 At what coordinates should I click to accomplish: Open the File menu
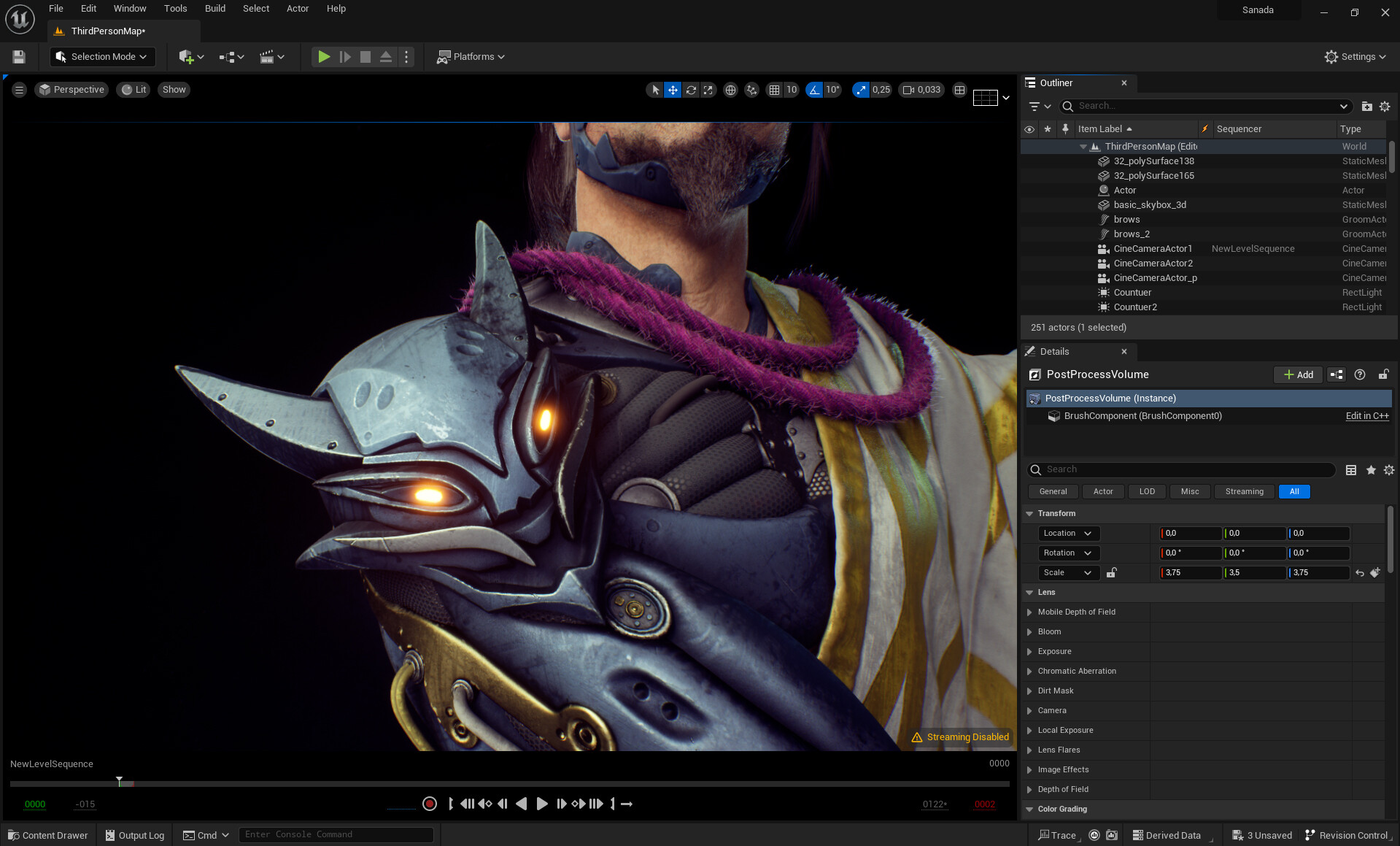[x=55, y=9]
